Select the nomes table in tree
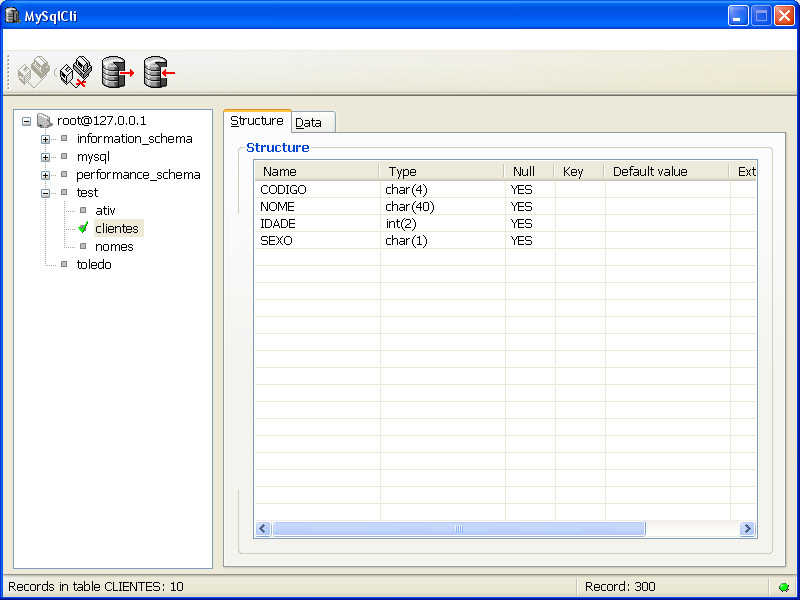 [114, 247]
